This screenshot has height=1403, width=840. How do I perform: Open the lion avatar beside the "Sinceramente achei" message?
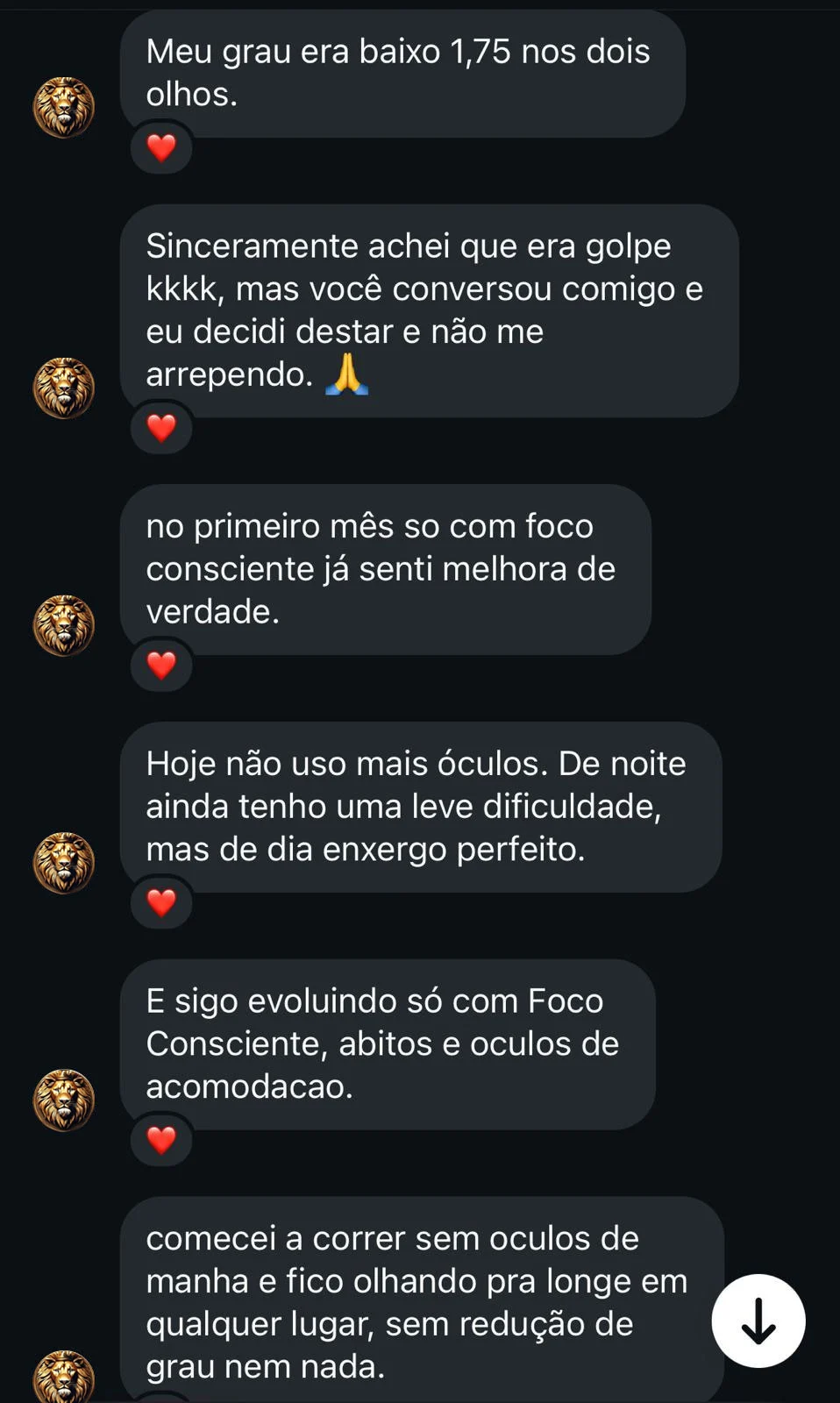(63, 388)
